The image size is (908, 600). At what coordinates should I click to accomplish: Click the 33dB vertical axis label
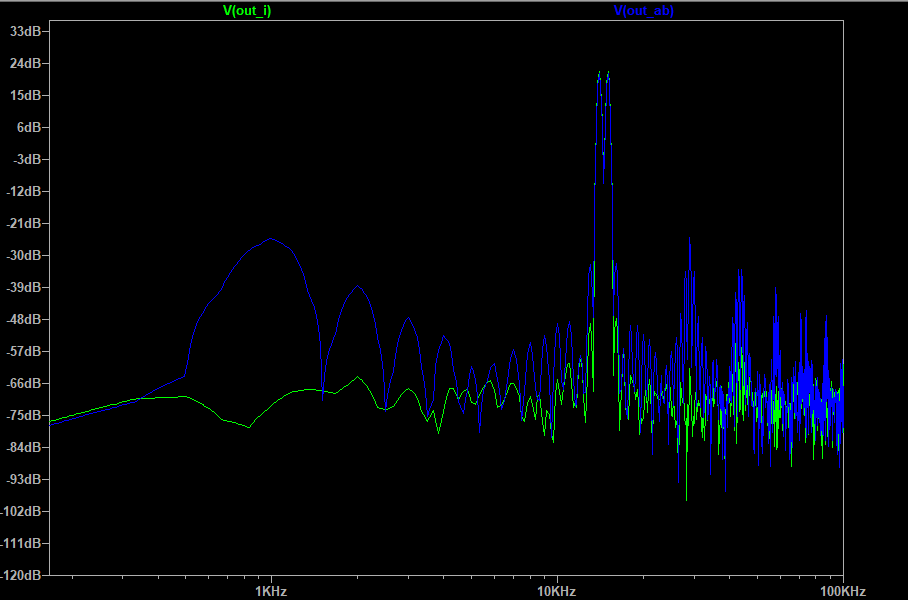pyautogui.click(x=25, y=31)
